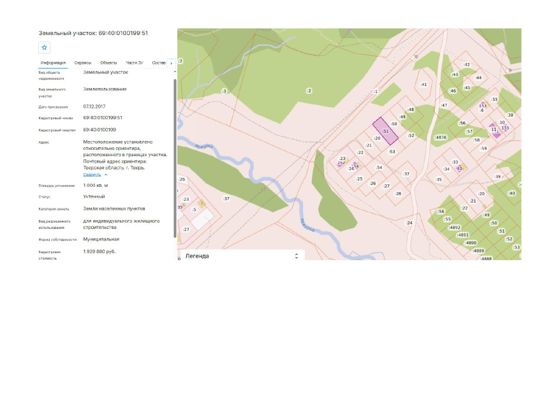Click parcel 48 on the map

411,110
